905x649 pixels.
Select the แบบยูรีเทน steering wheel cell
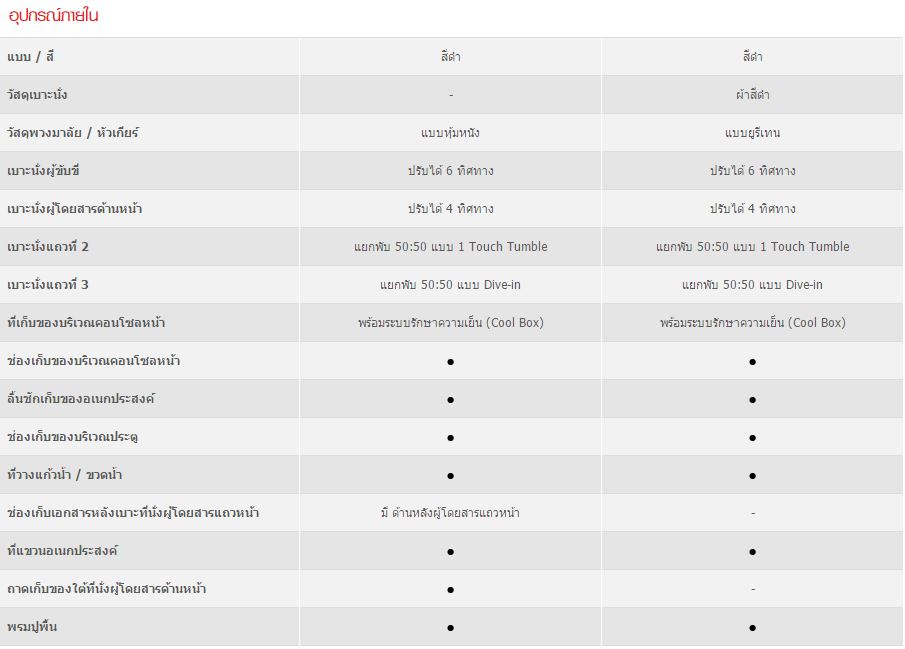752,133
